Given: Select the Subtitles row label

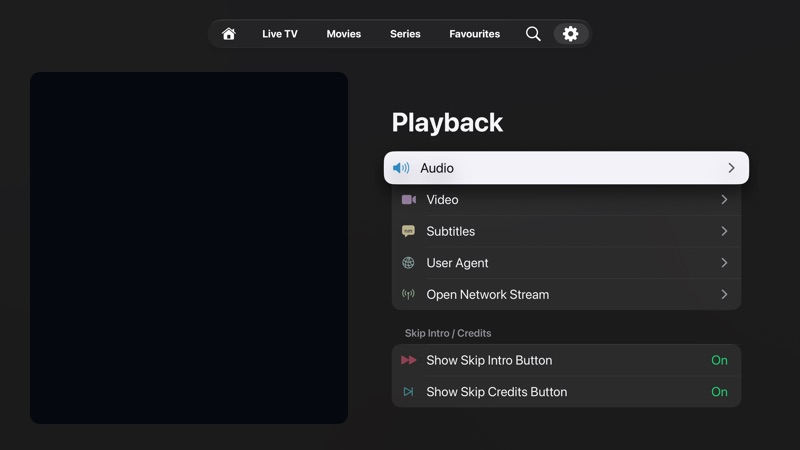Looking at the screenshot, I should 451,231.
